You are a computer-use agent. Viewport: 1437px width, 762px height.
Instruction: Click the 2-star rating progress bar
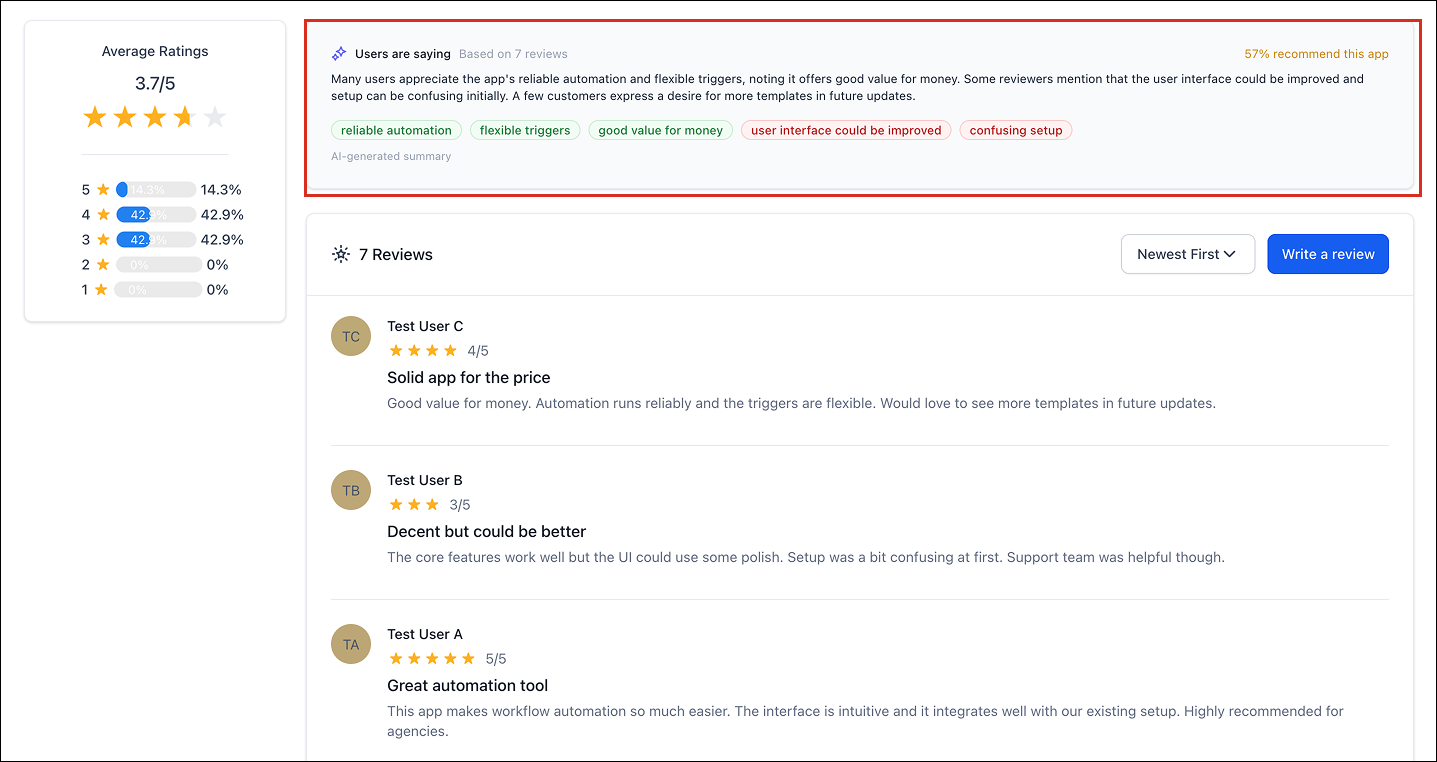(158, 264)
